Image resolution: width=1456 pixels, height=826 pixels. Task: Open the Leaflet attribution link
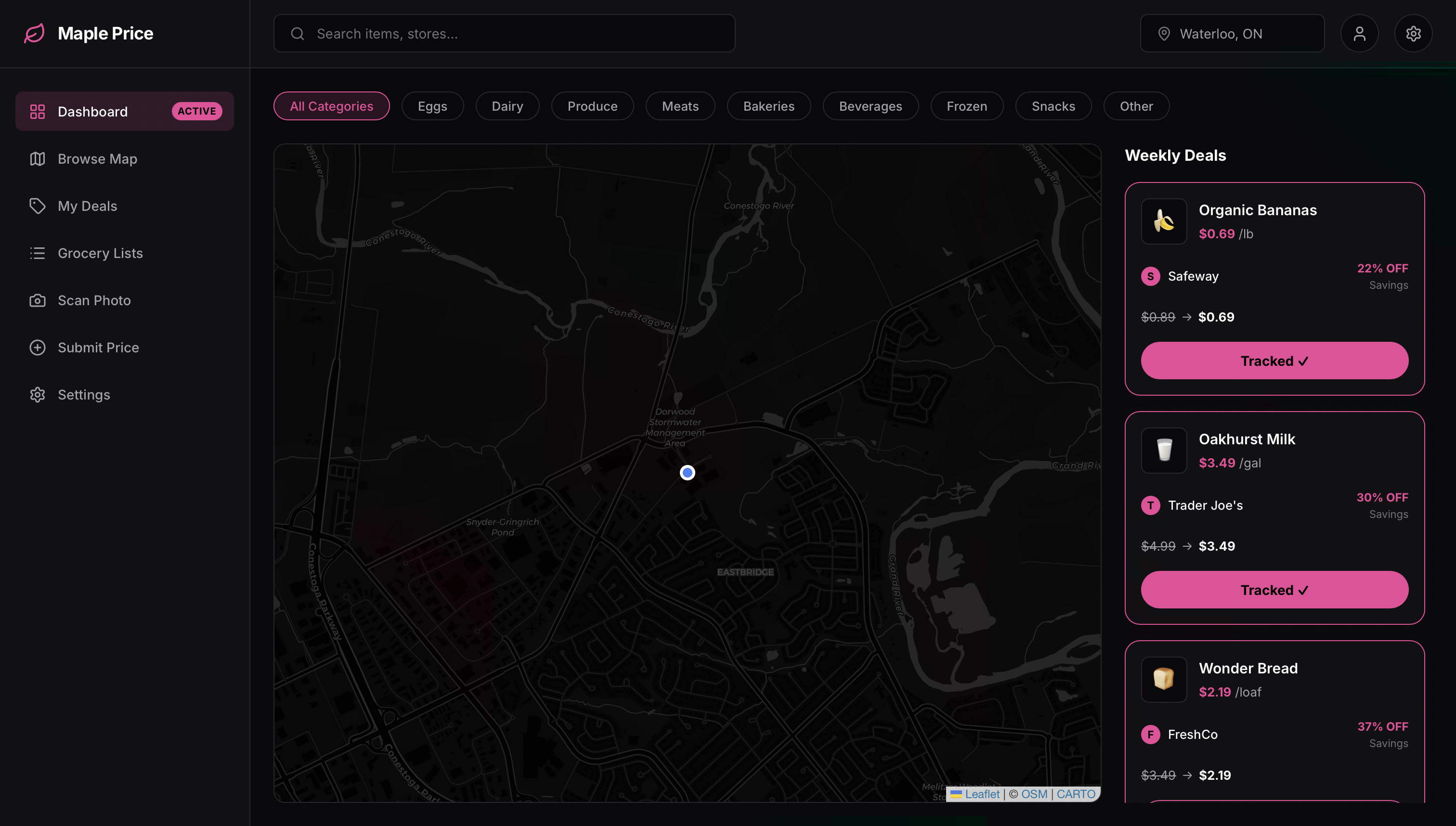(982, 794)
